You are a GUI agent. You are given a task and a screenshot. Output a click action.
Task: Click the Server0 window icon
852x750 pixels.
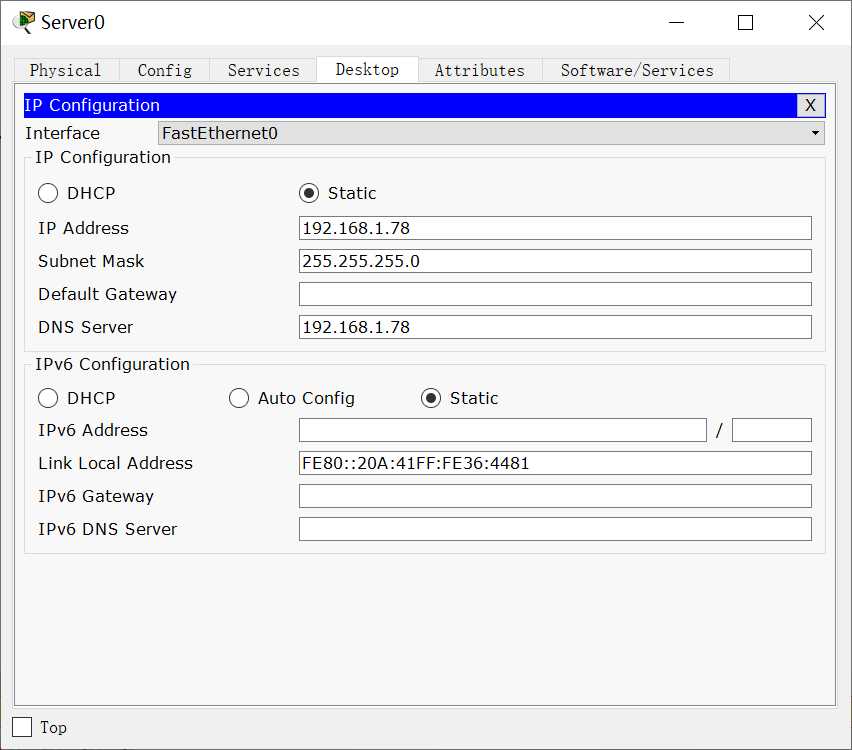tap(24, 22)
